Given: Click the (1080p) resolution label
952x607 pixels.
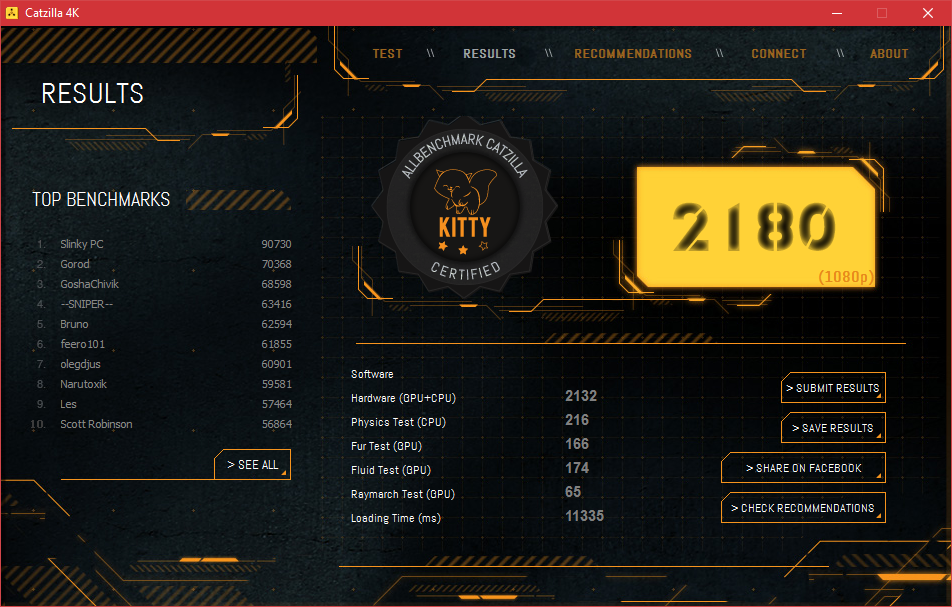Looking at the screenshot, I should point(846,277).
